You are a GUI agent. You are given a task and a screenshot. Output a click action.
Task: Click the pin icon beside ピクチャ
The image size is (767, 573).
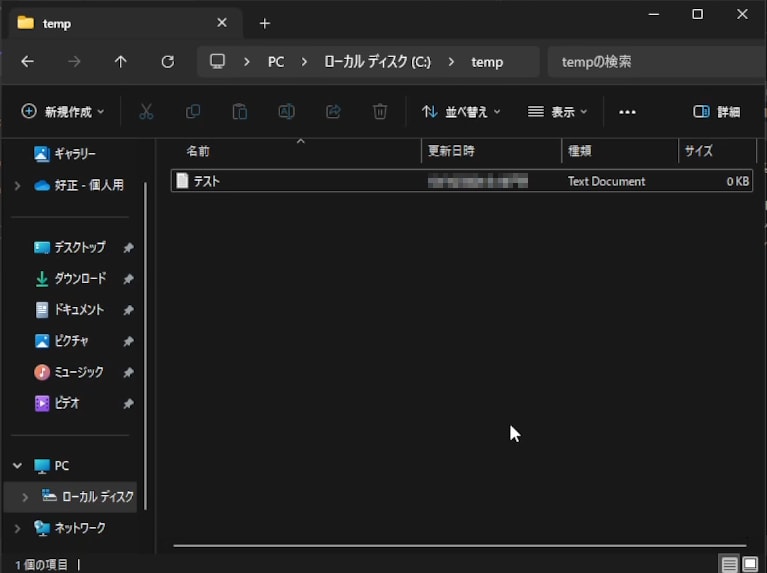point(128,341)
